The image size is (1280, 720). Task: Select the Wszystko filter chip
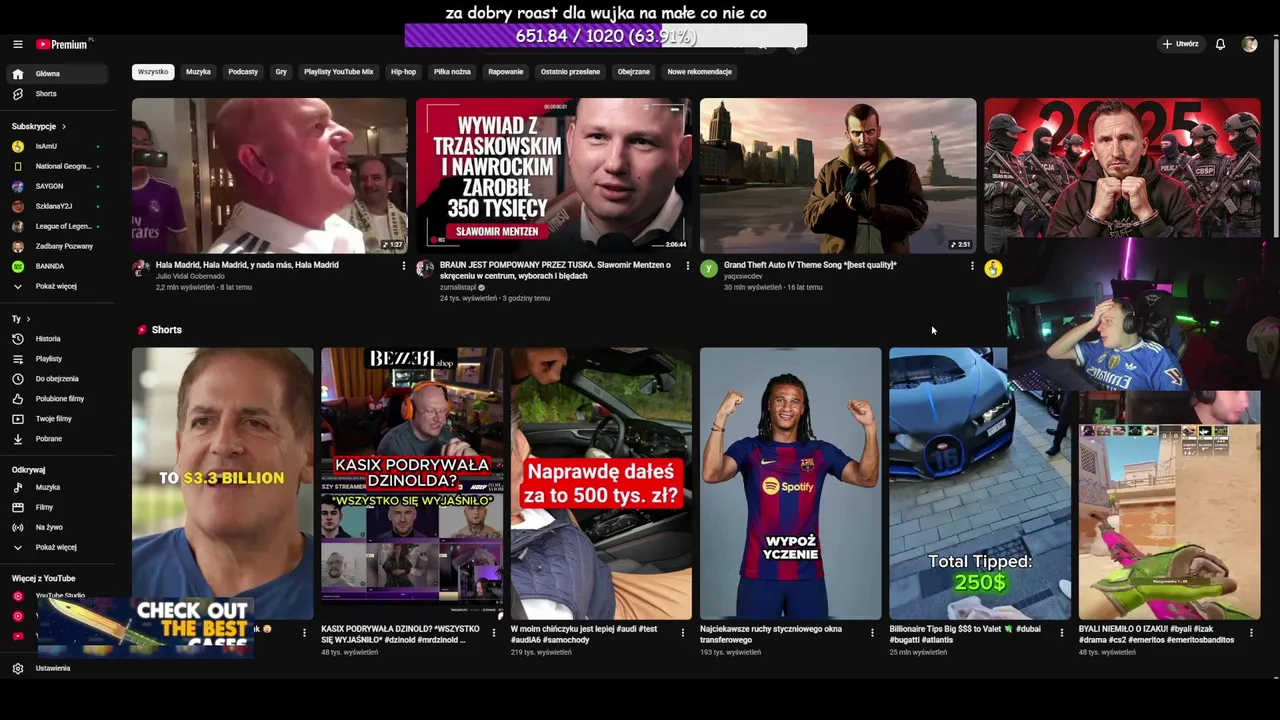tap(153, 72)
